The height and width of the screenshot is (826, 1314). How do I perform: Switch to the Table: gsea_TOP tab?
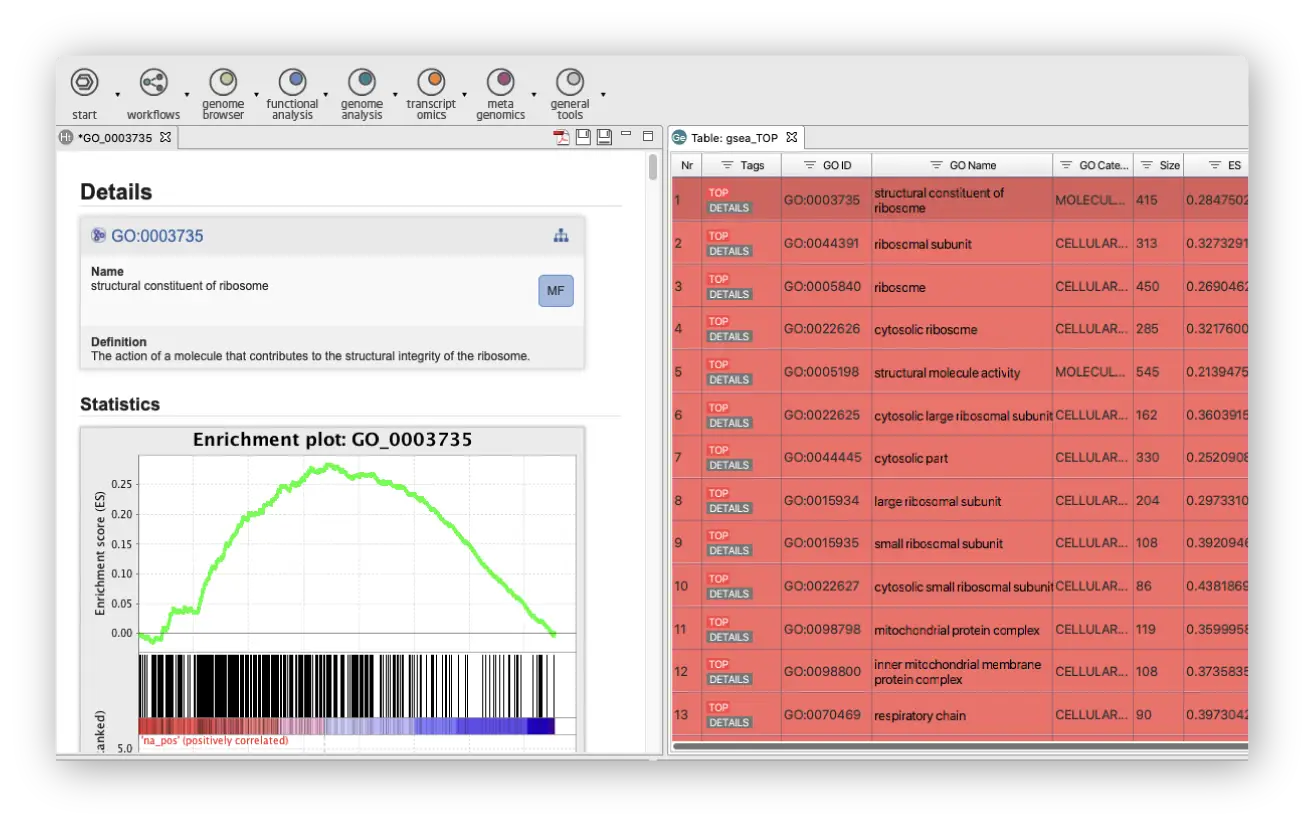pyautogui.click(x=734, y=138)
